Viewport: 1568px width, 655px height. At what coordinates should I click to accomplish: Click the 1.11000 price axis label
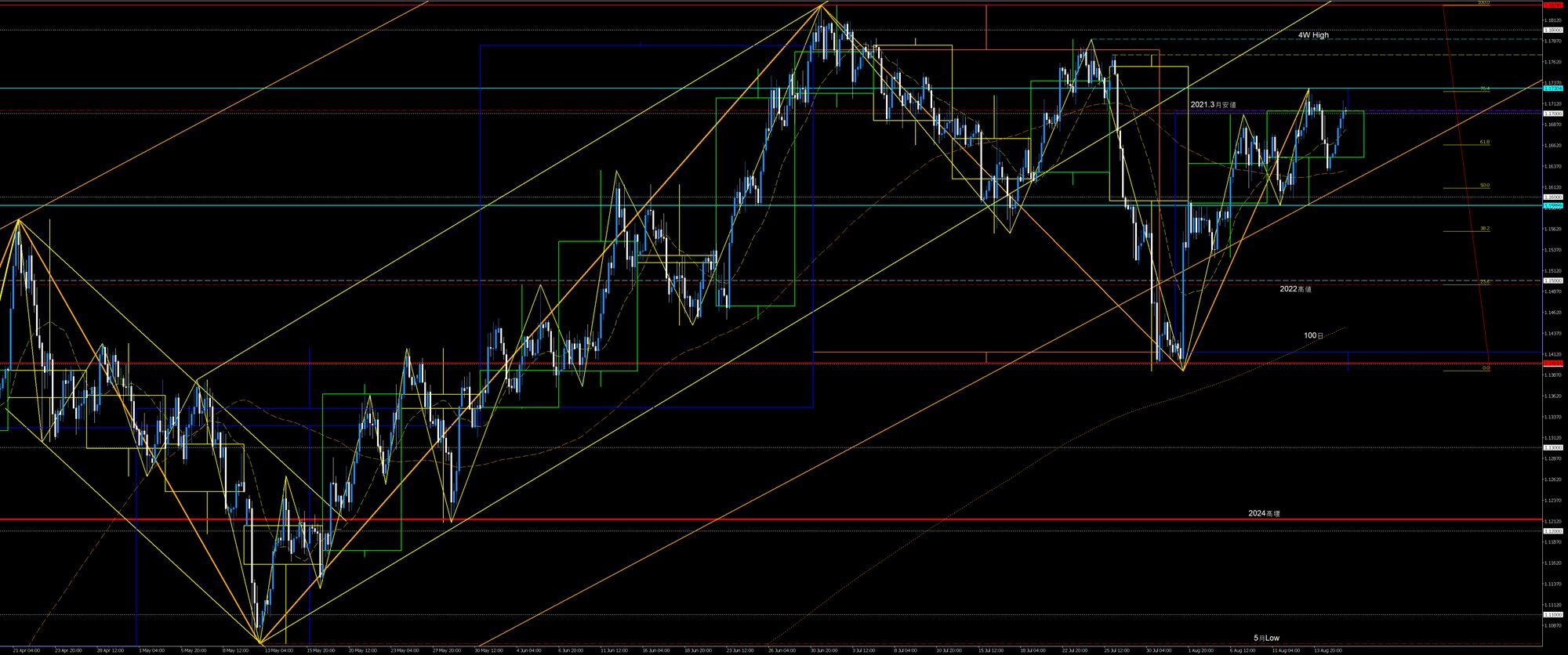click(x=1552, y=615)
